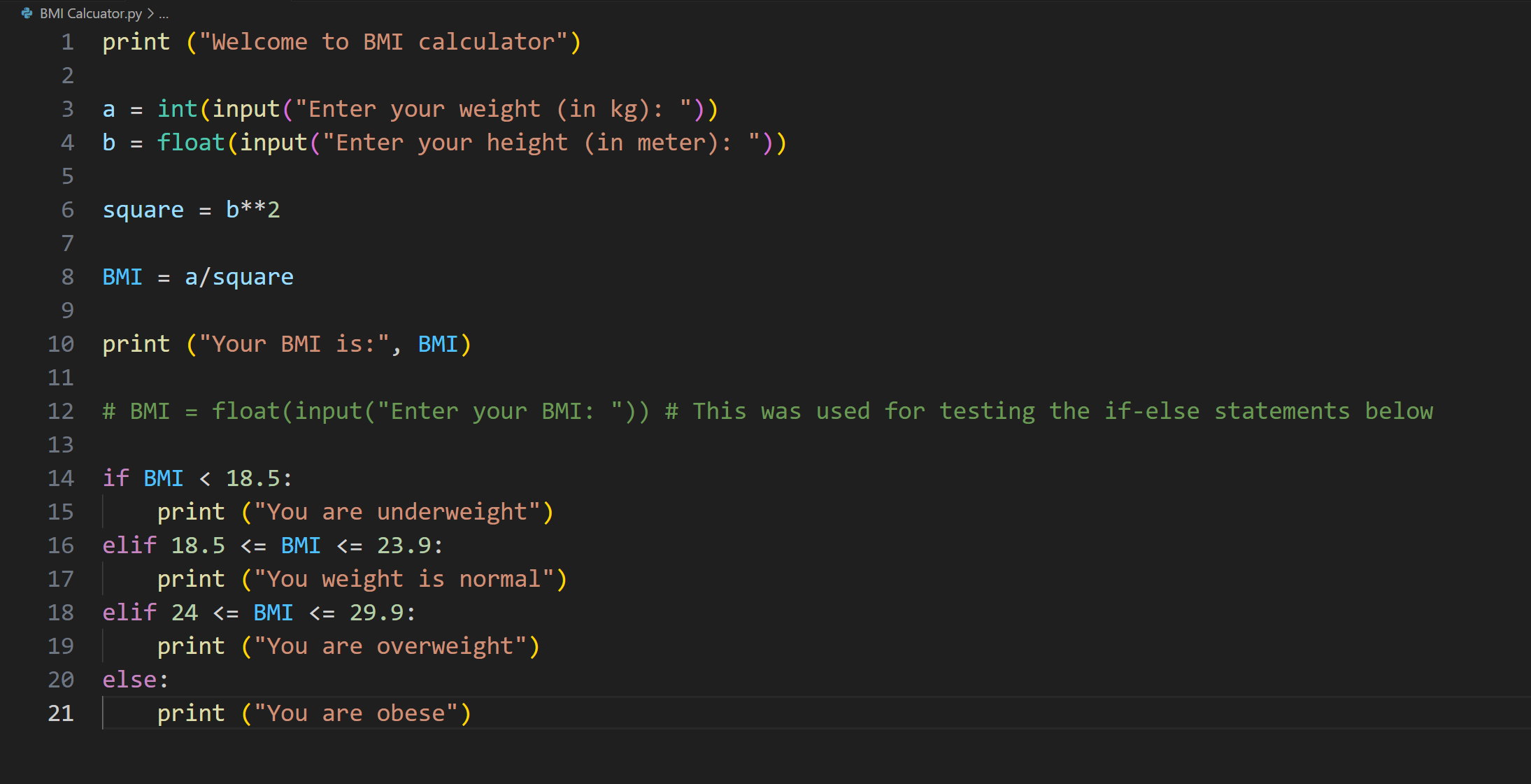Click the int keyword on line 3
This screenshot has width=1531, height=784.
(x=177, y=109)
